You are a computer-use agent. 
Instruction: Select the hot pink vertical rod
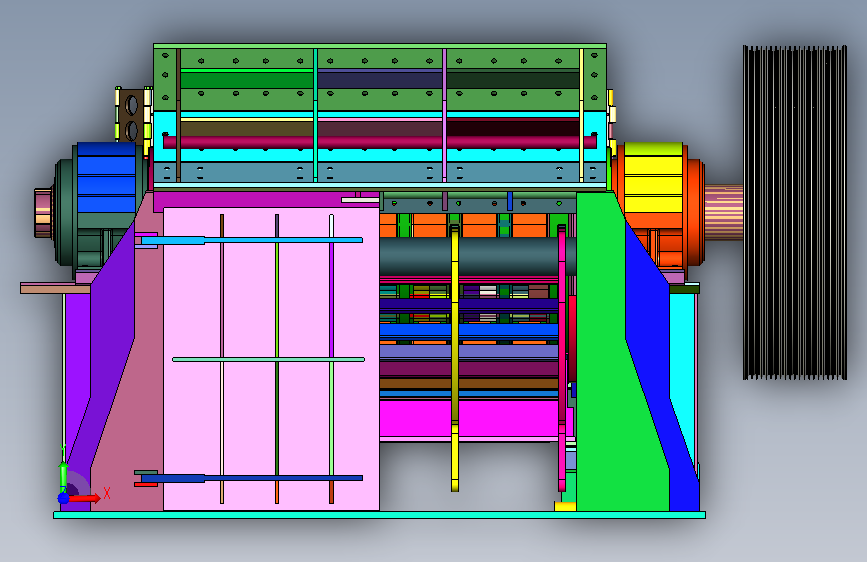[x=562, y=358]
